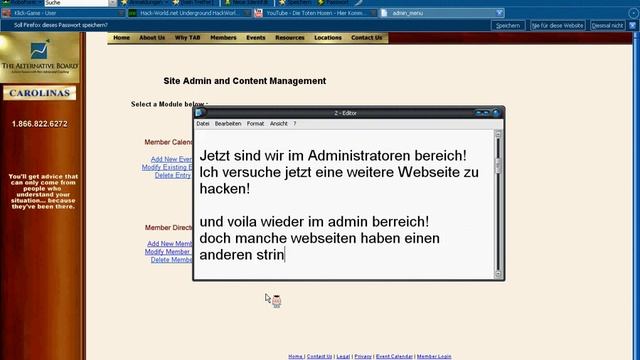Click Nie für diese Website button

click(558, 25)
